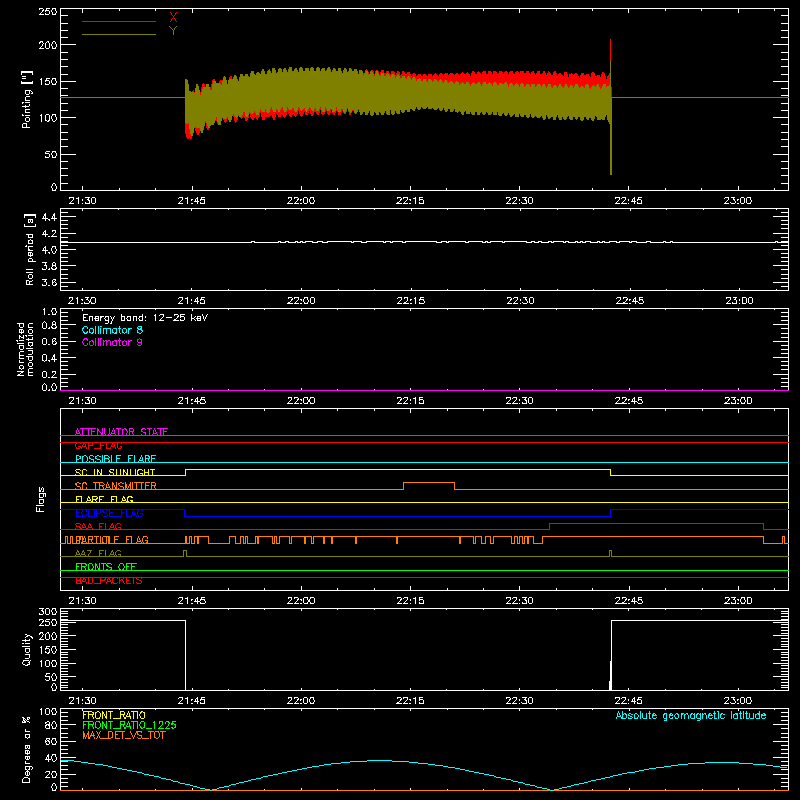Click the 4.4 tick on Roll period axis

click(x=49, y=217)
